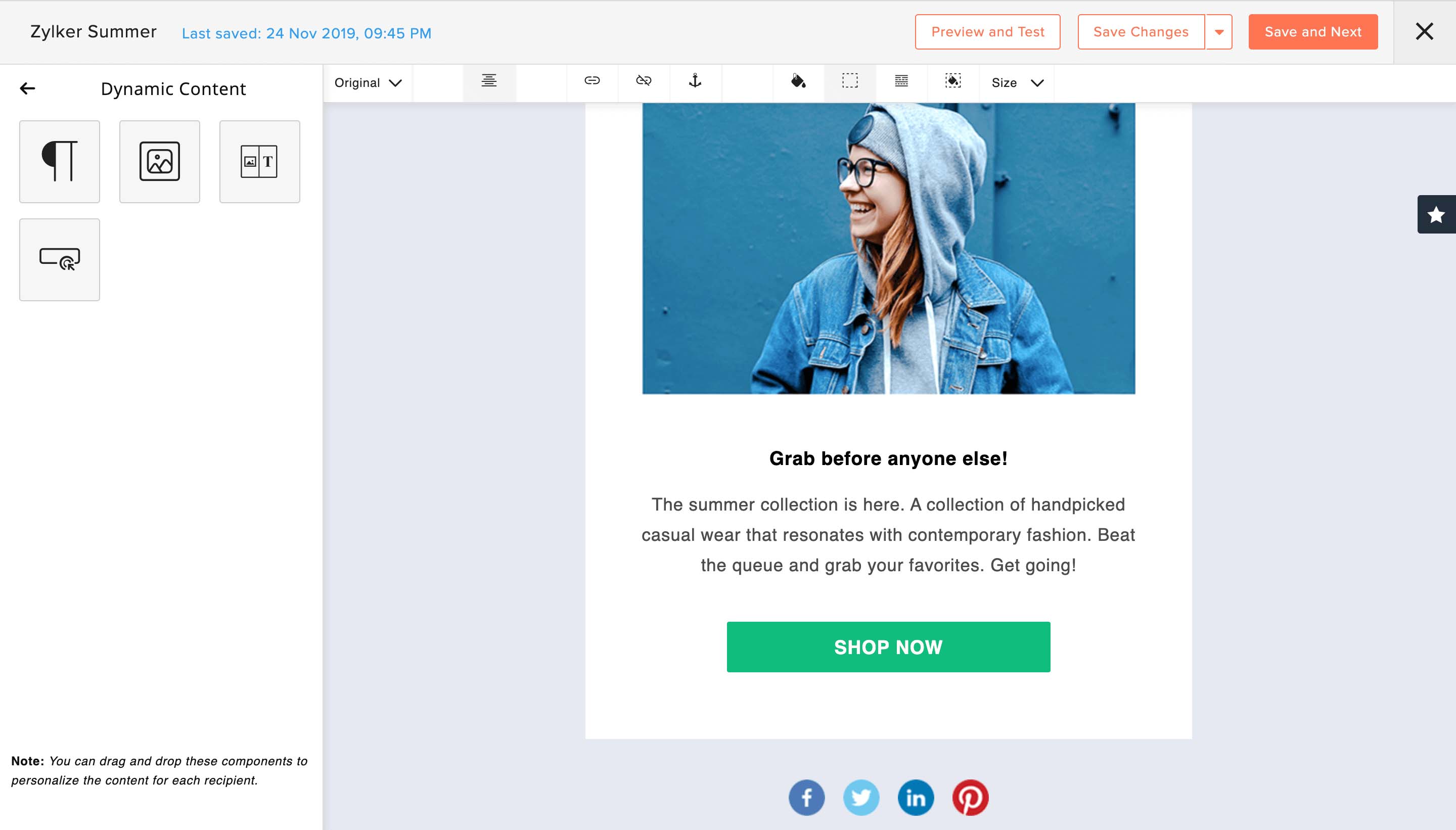Click the table insert icon
Image resolution: width=1456 pixels, height=830 pixels.
901,81
